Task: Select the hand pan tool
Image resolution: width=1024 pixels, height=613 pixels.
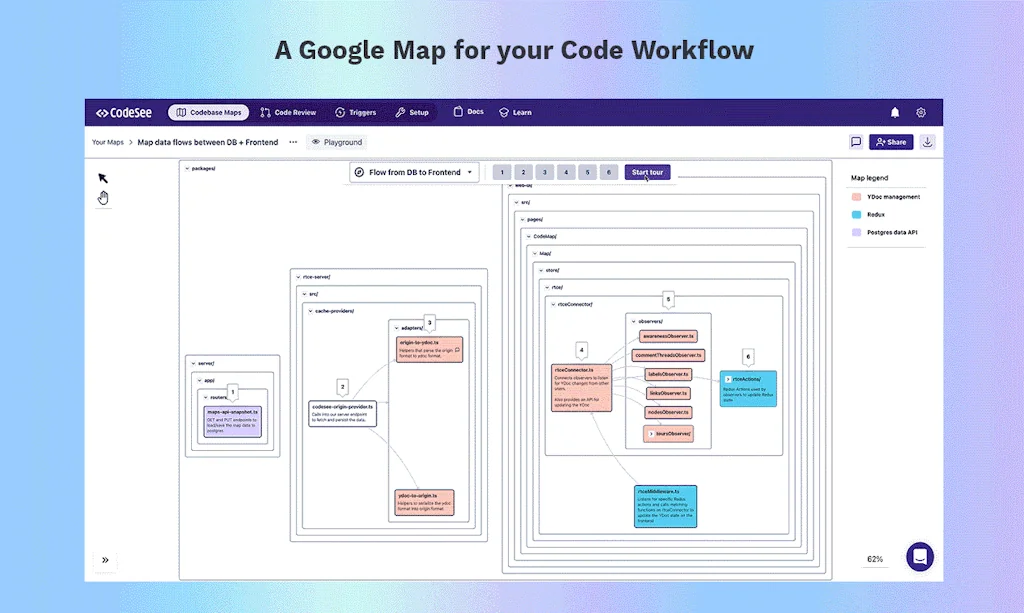Action: 102,198
